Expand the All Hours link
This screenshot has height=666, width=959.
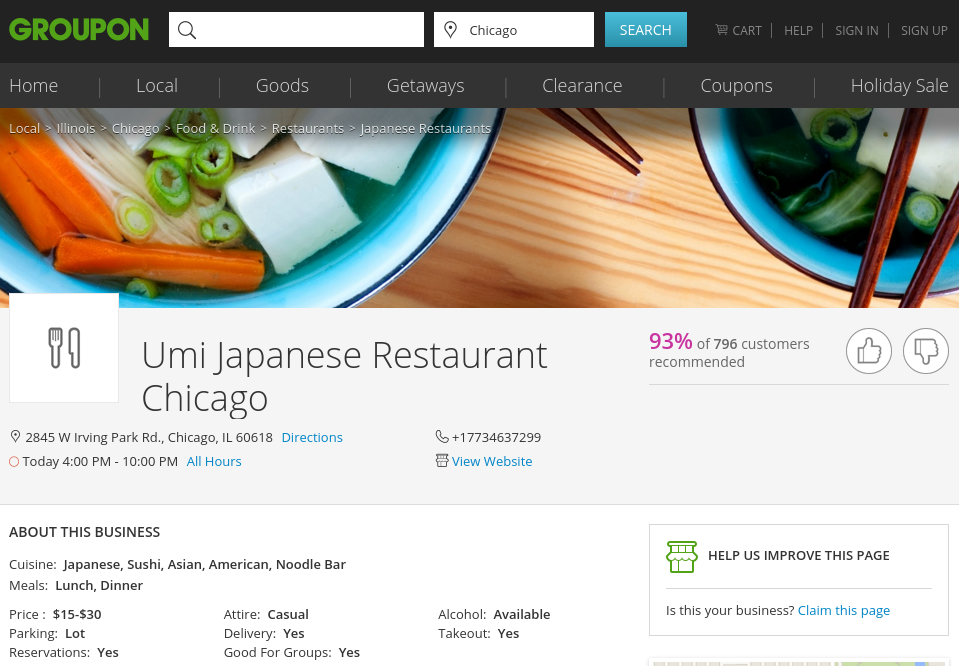pos(214,461)
